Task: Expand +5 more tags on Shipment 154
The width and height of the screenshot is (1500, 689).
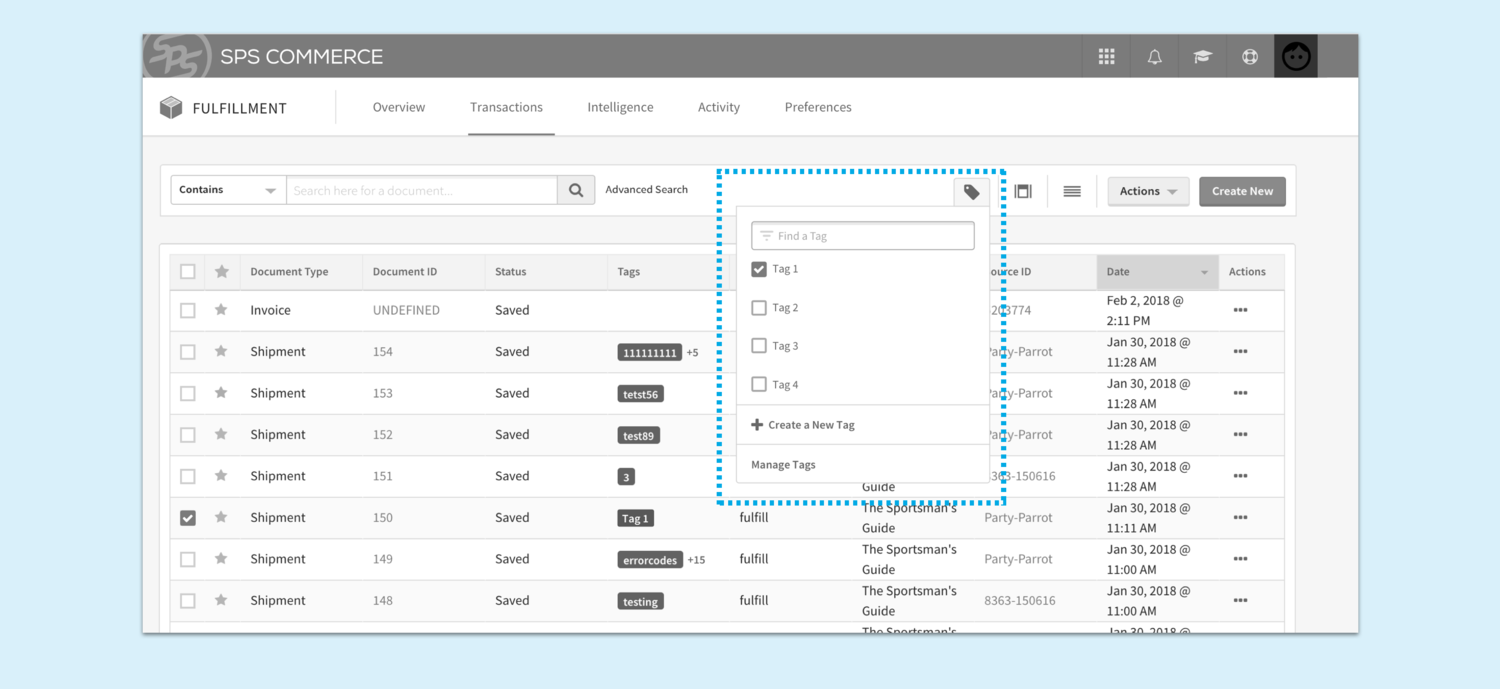Action: pyautogui.click(x=692, y=353)
